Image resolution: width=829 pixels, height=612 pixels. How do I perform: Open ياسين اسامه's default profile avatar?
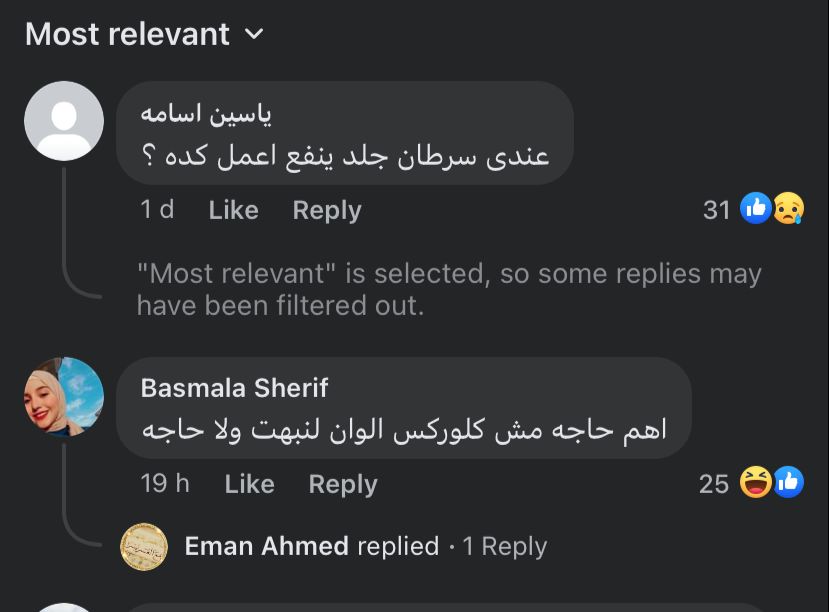point(64,121)
